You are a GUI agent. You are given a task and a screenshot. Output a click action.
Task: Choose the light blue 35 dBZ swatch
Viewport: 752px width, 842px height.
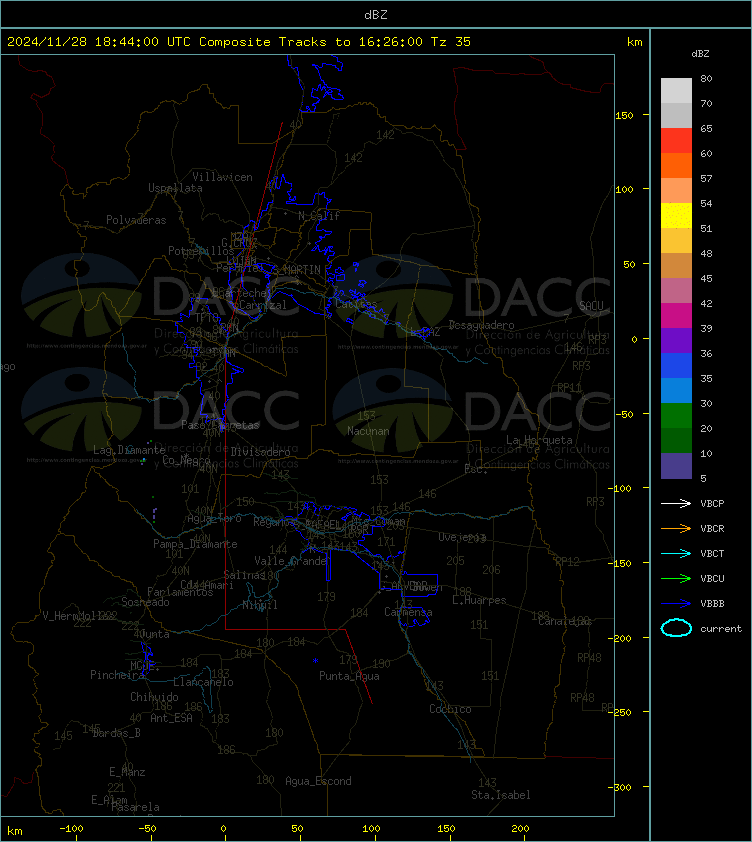[x=676, y=390]
